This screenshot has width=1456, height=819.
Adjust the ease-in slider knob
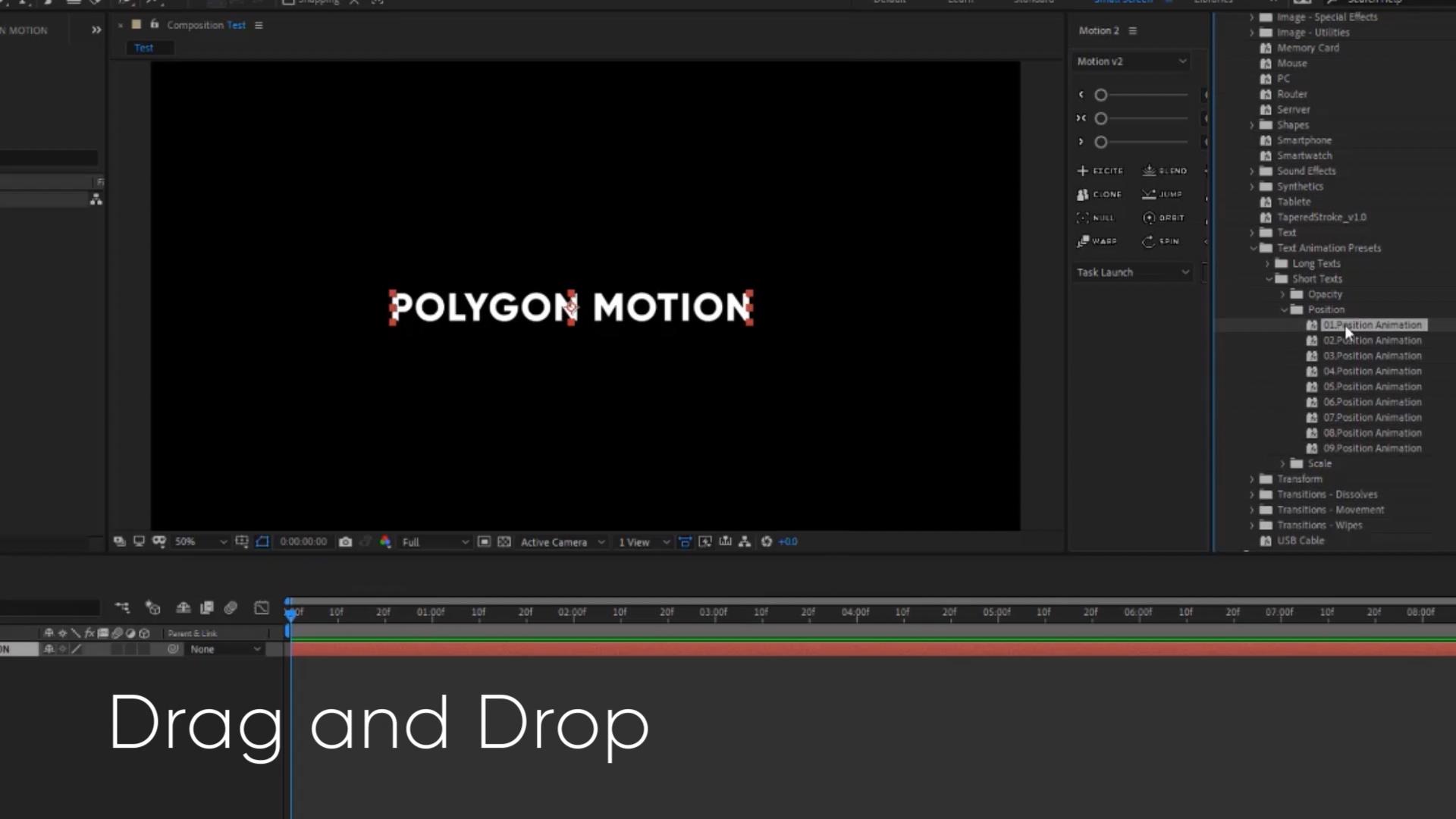pos(1101,95)
